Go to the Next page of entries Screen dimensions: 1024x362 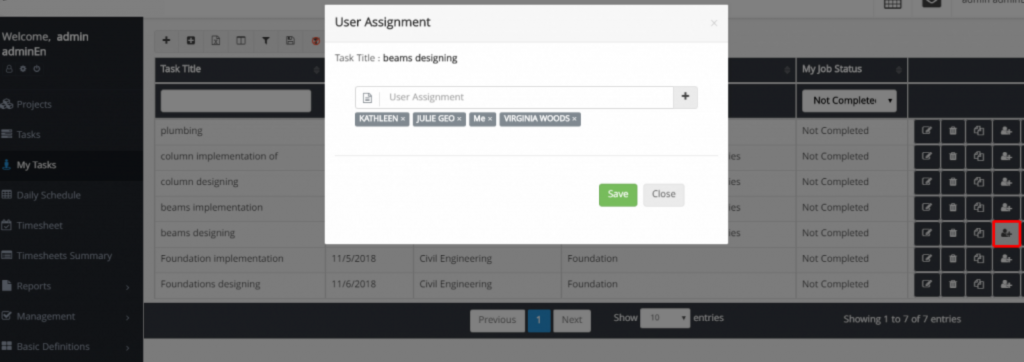point(571,320)
